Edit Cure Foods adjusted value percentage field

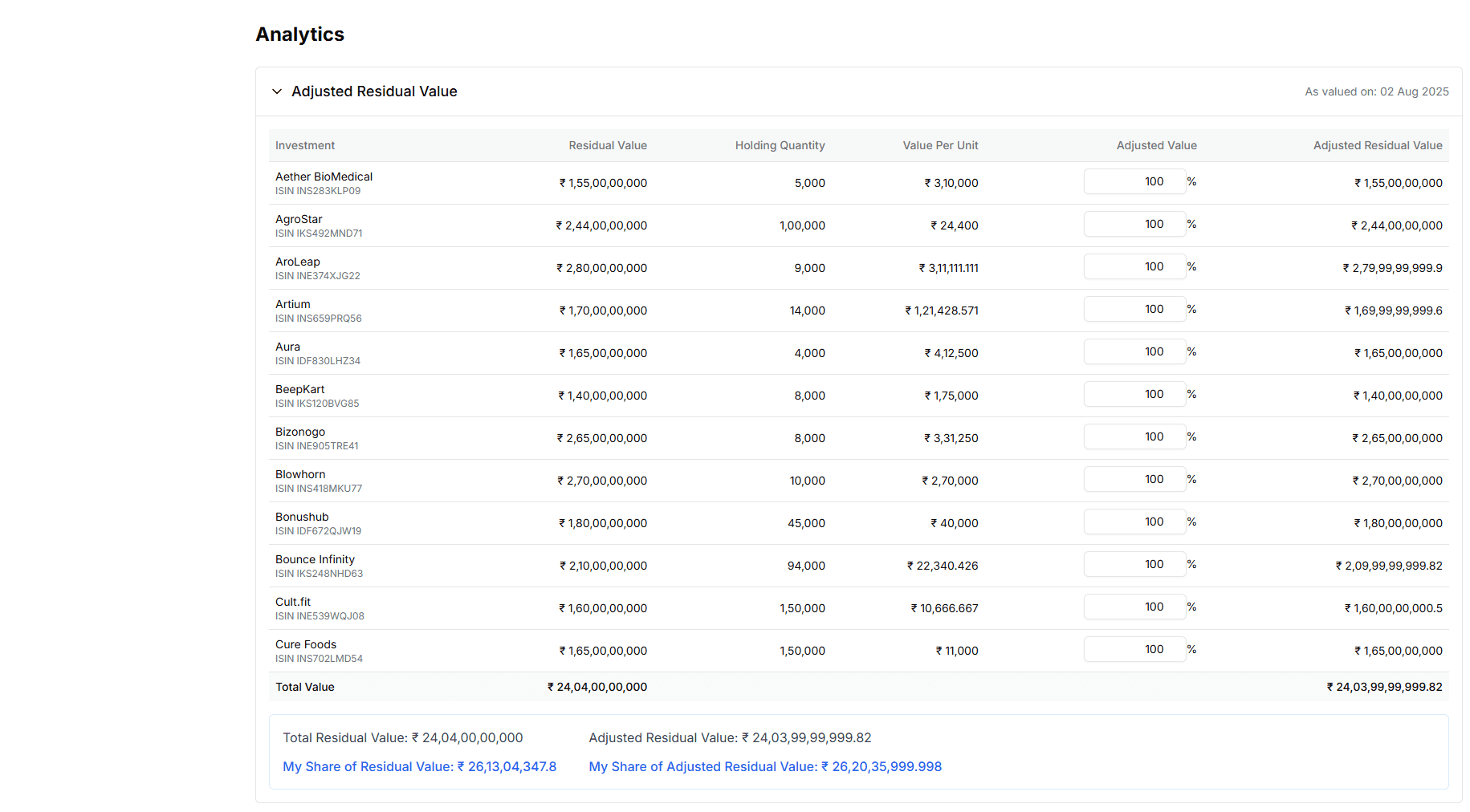click(1134, 649)
